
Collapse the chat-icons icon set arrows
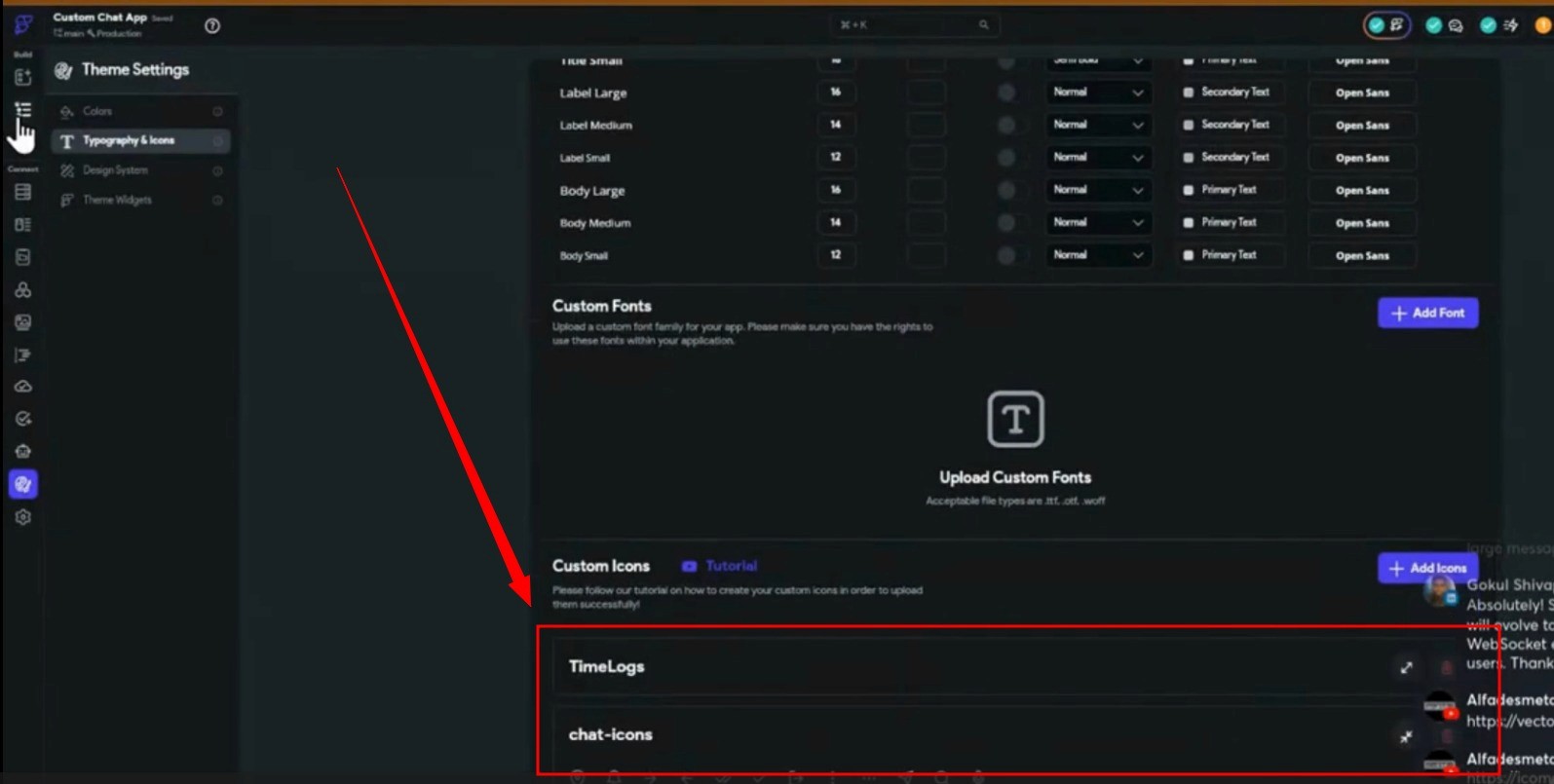click(x=1406, y=736)
